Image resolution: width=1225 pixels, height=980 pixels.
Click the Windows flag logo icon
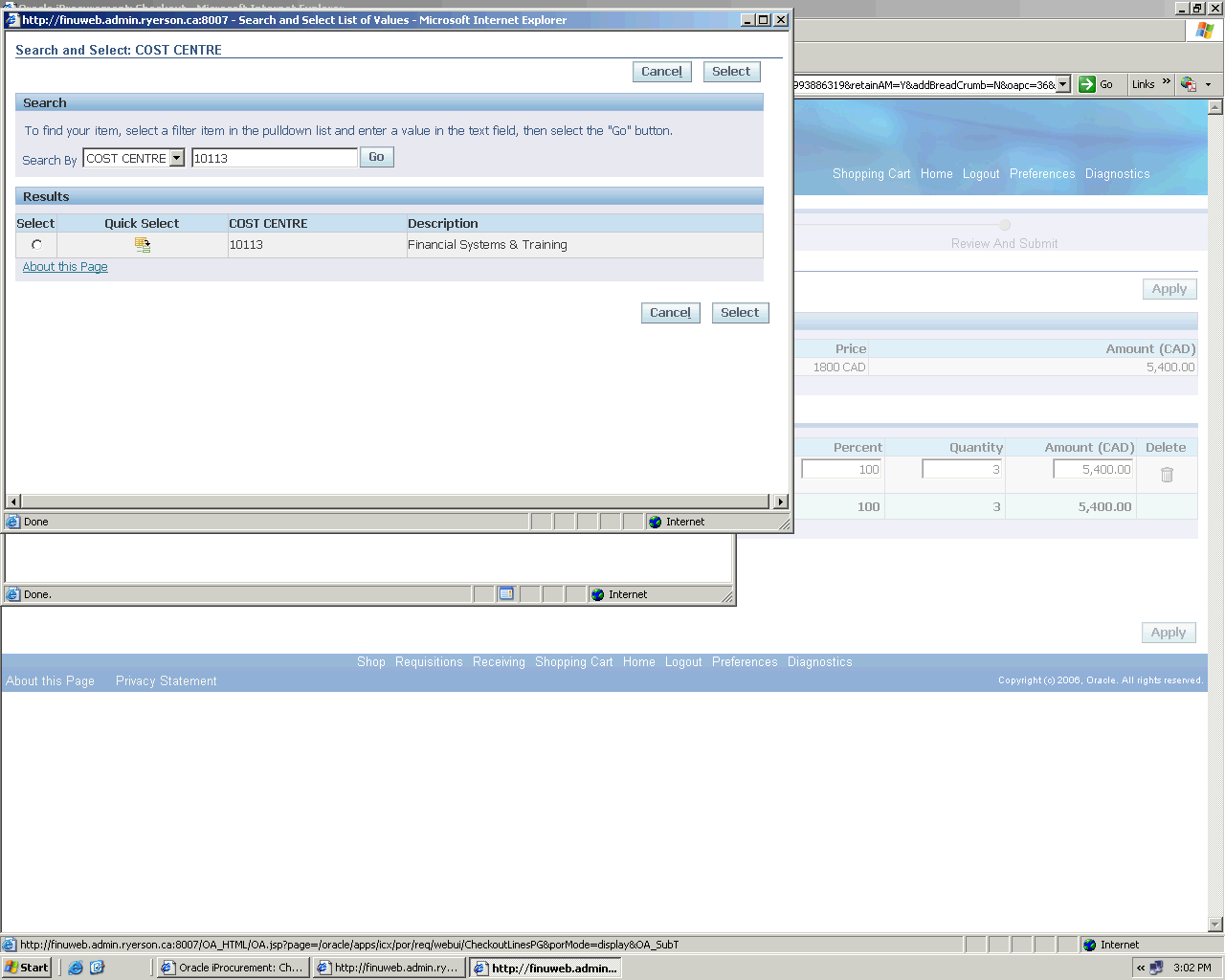pos(1204,31)
